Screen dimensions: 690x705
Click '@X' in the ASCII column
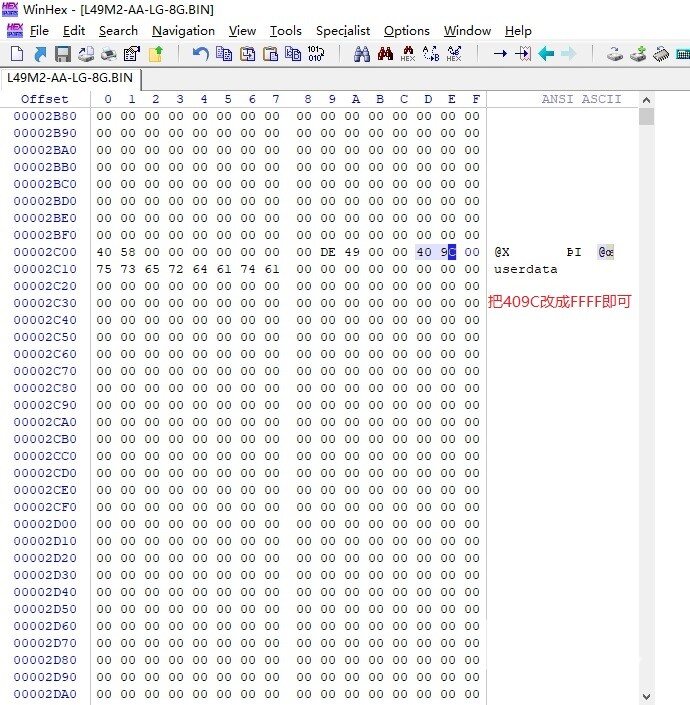[x=502, y=252]
